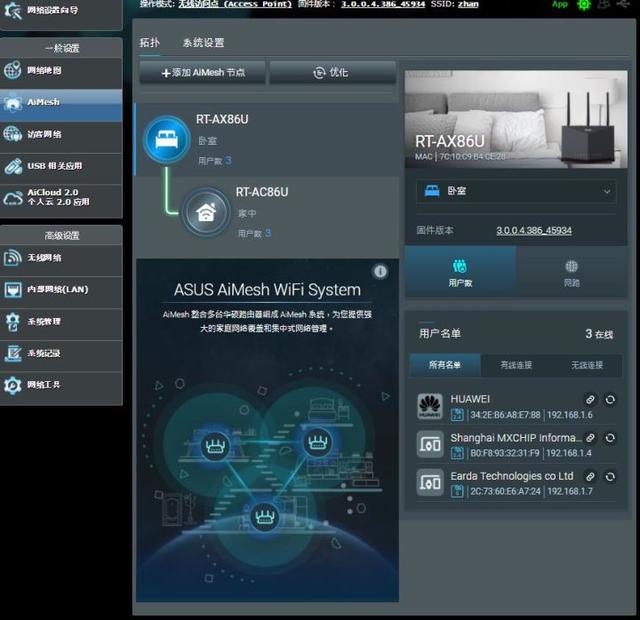The width and height of the screenshot is (640, 620).
Task: Open 内部网络(LAN) icon
Action: coord(12,290)
